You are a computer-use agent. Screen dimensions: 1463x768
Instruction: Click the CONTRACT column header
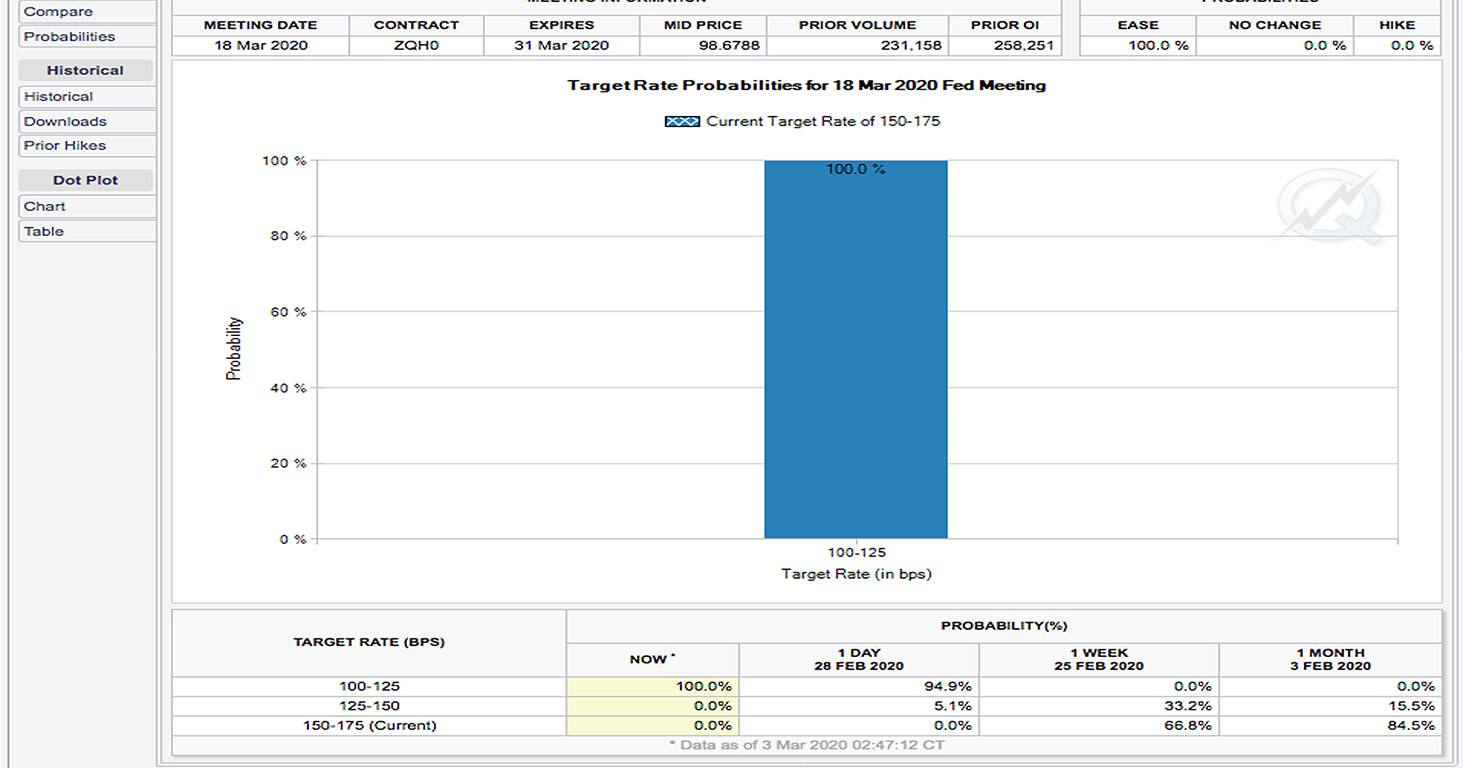[x=416, y=25]
